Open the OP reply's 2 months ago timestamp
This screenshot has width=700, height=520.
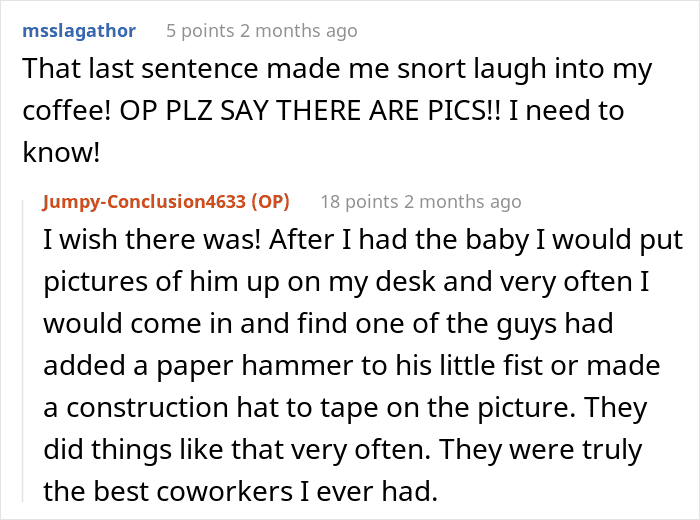(x=463, y=201)
